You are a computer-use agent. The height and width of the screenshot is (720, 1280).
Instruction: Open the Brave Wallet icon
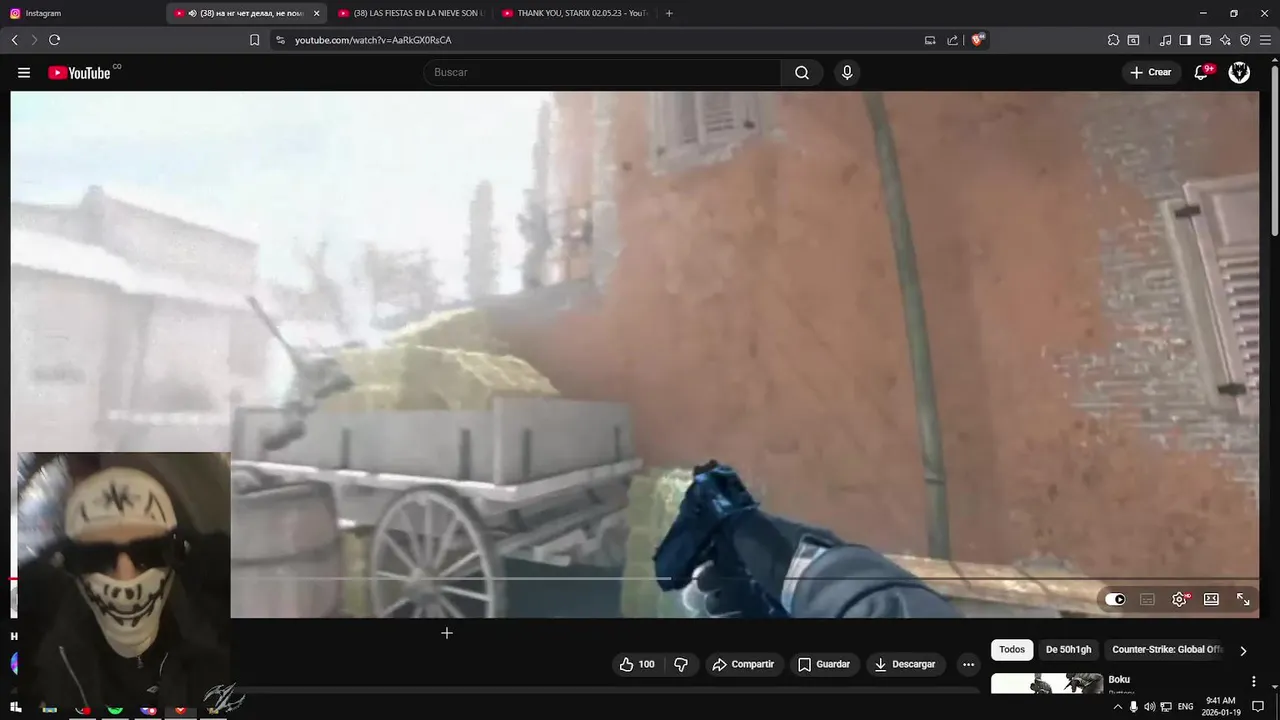coord(1205,40)
